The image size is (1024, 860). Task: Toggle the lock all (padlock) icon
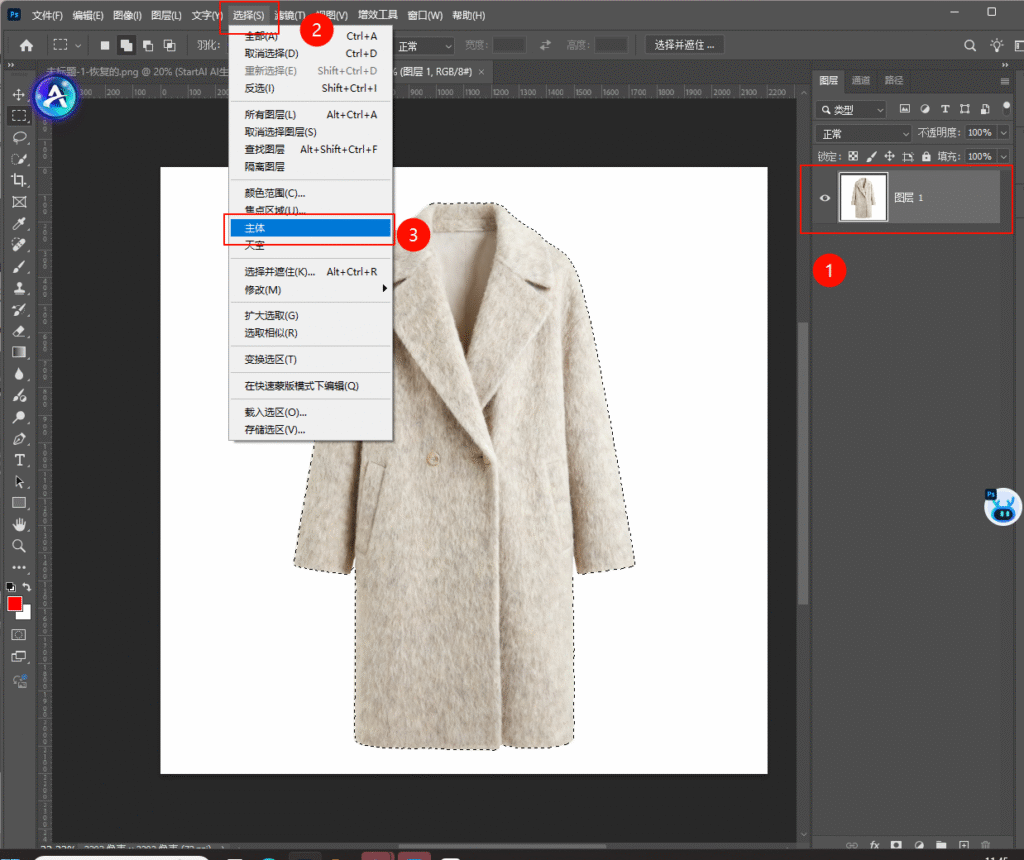tap(926, 157)
